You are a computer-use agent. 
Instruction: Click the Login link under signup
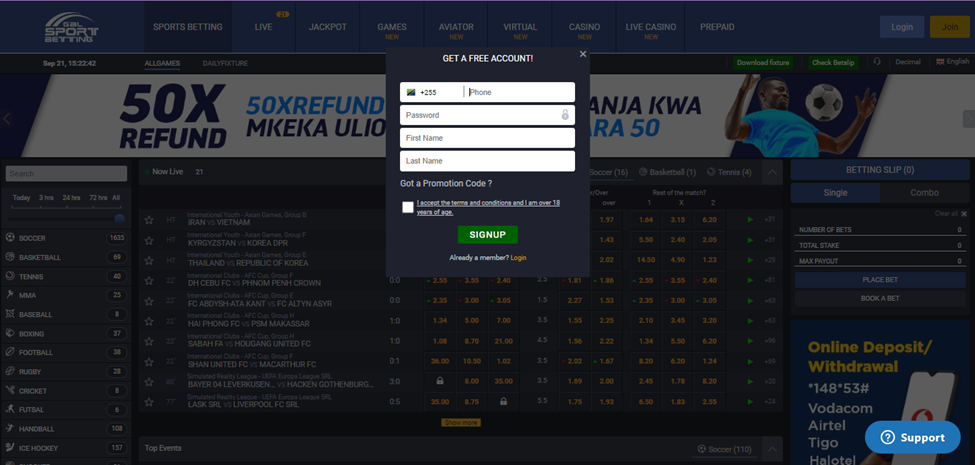pos(518,258)
